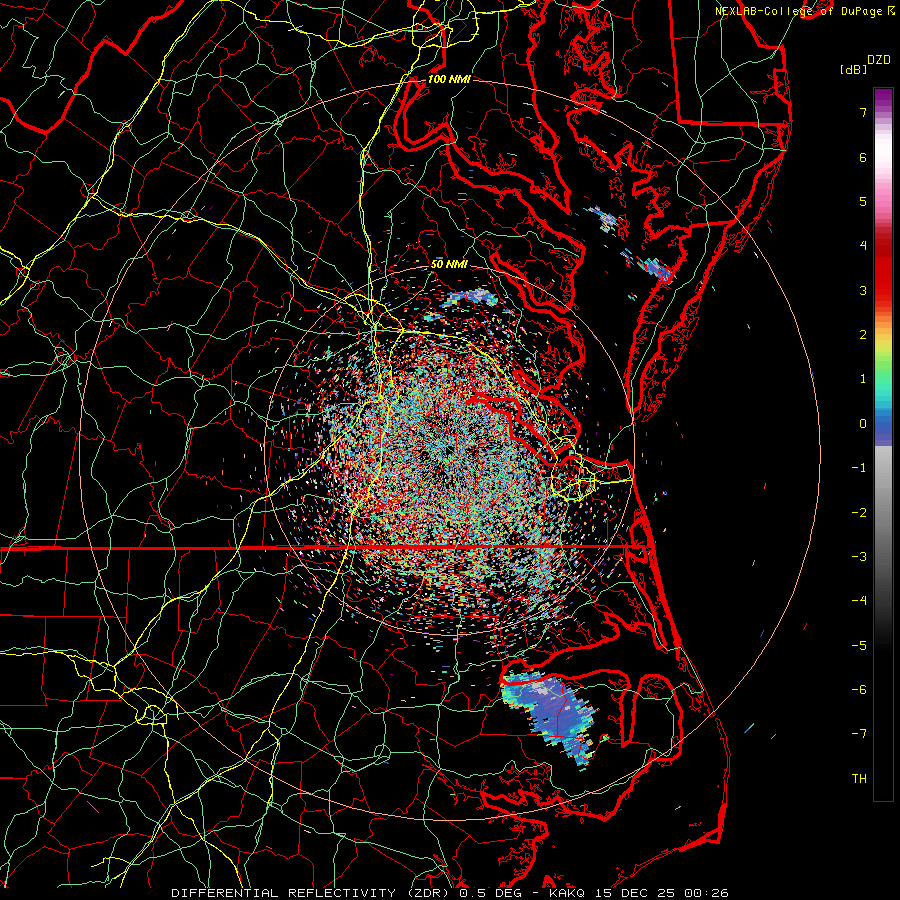Viewport: 900px width, 900px height.
Task: Select the -1 dB scale label
Action: click(859, 468)
